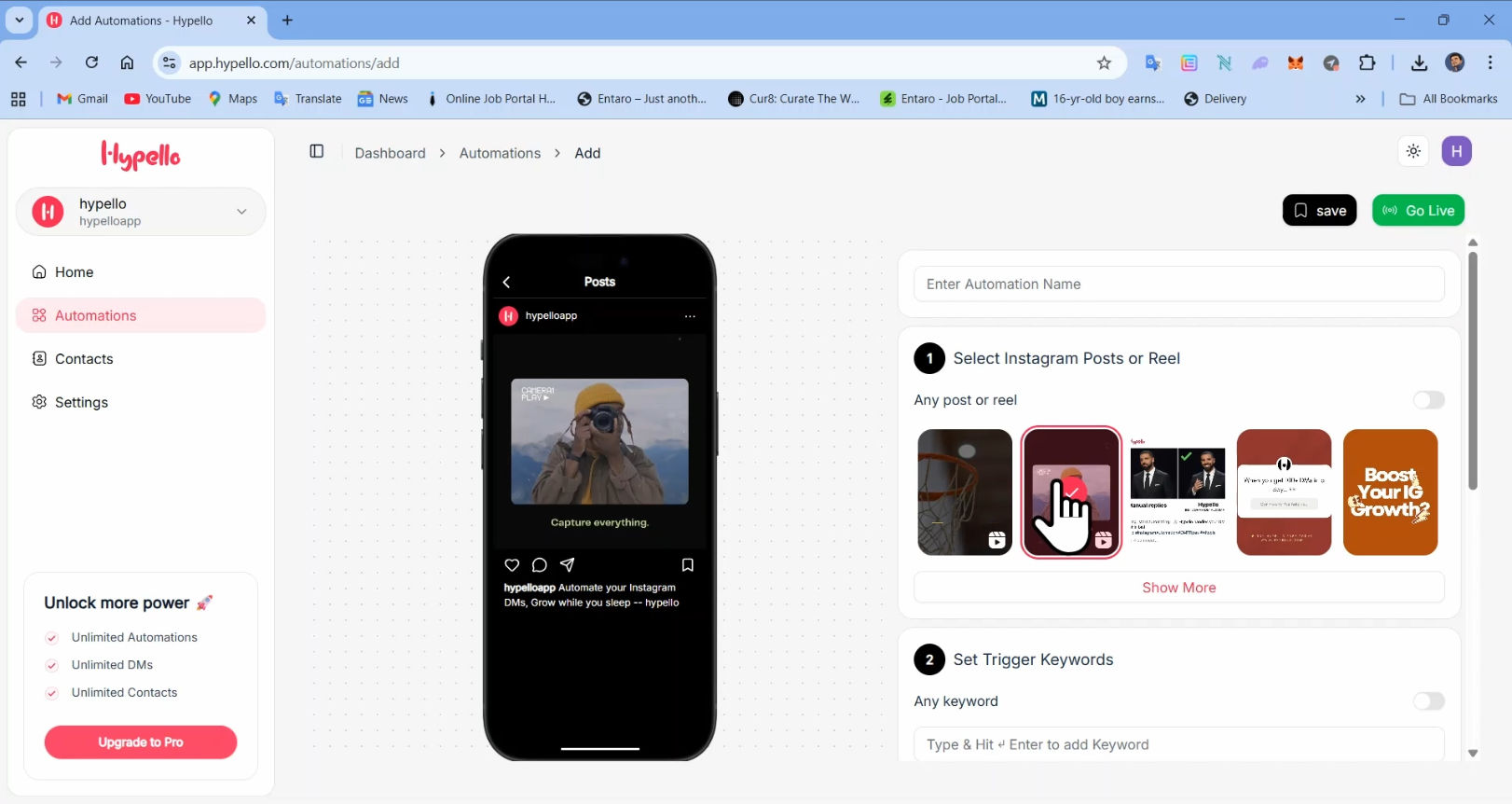Open Contacts in the sidebar
Viewport: 1512px width, 804px height.
(84, 359)
